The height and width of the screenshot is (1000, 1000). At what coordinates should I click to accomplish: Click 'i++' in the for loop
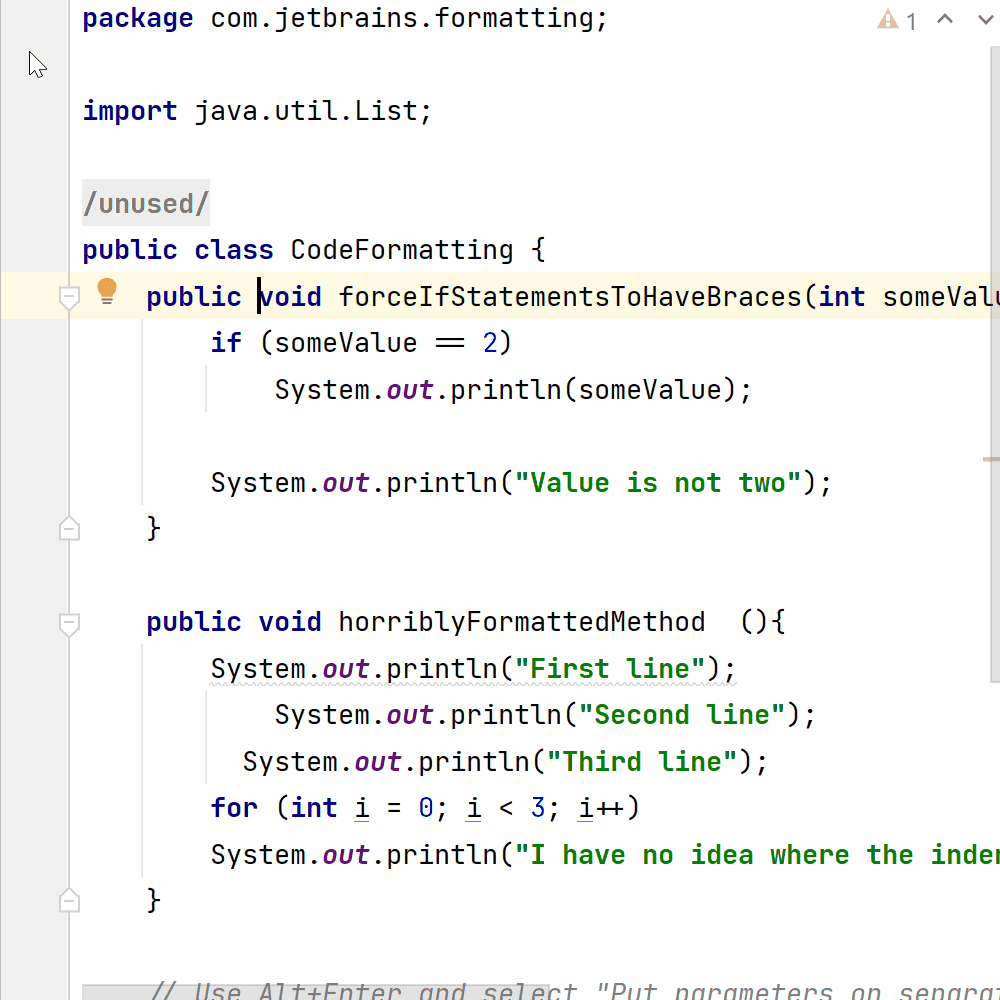click(x=601, y=807)
